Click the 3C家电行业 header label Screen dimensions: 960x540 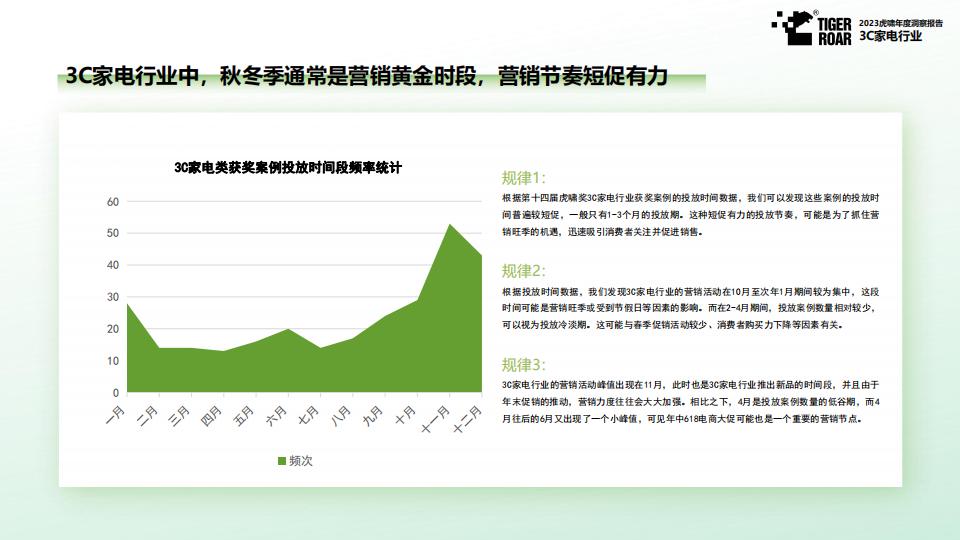tap(890, 36)
